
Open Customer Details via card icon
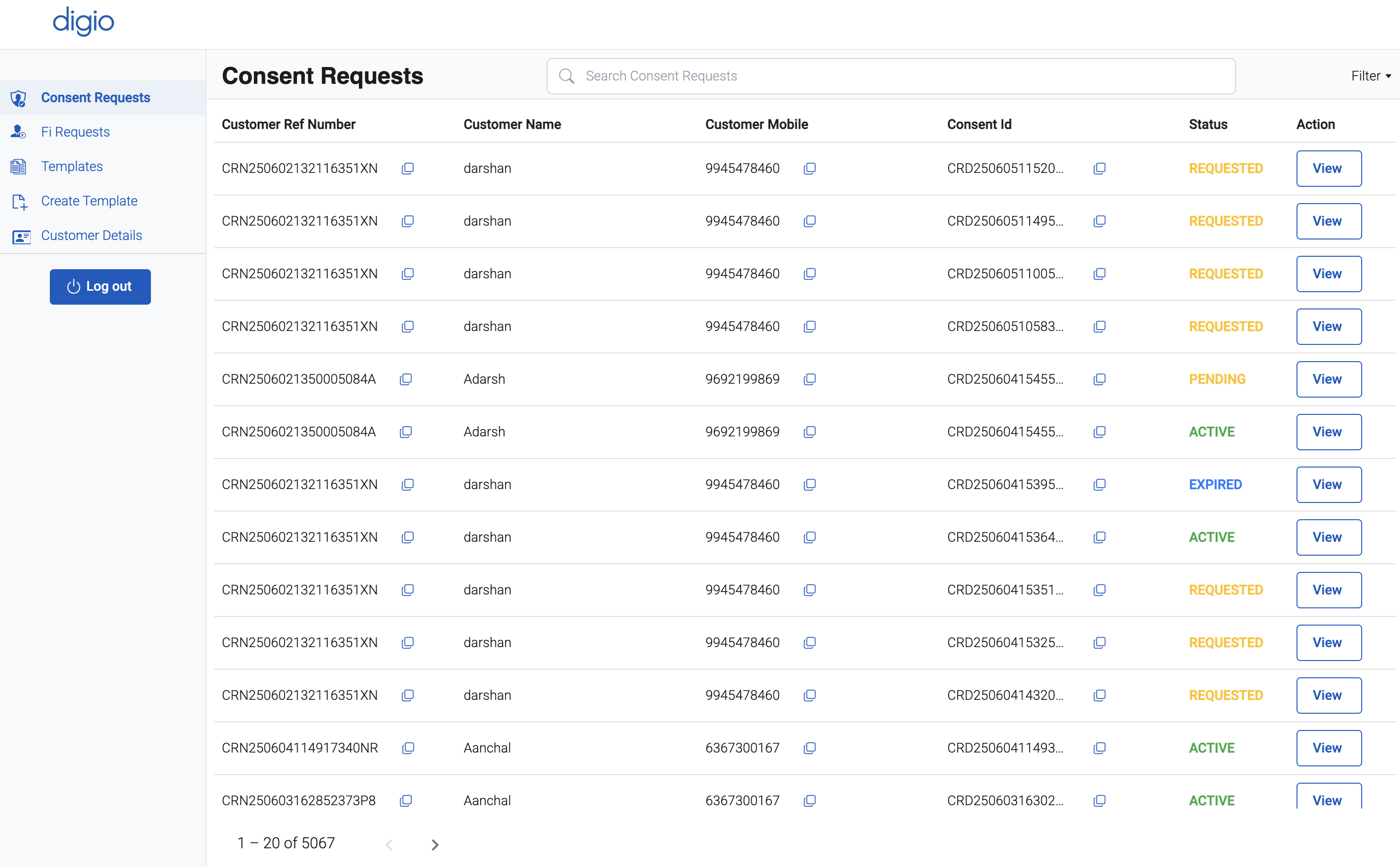tap(21, 236)
